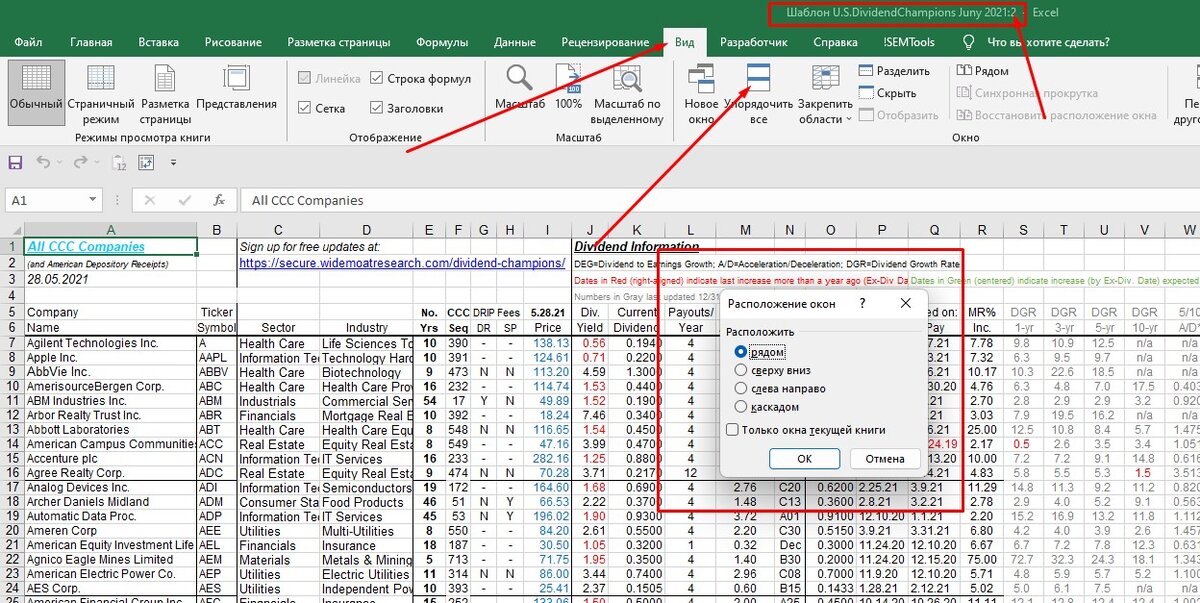Open the Файл tab
The image size is (1200, 603).
(29, 42)
